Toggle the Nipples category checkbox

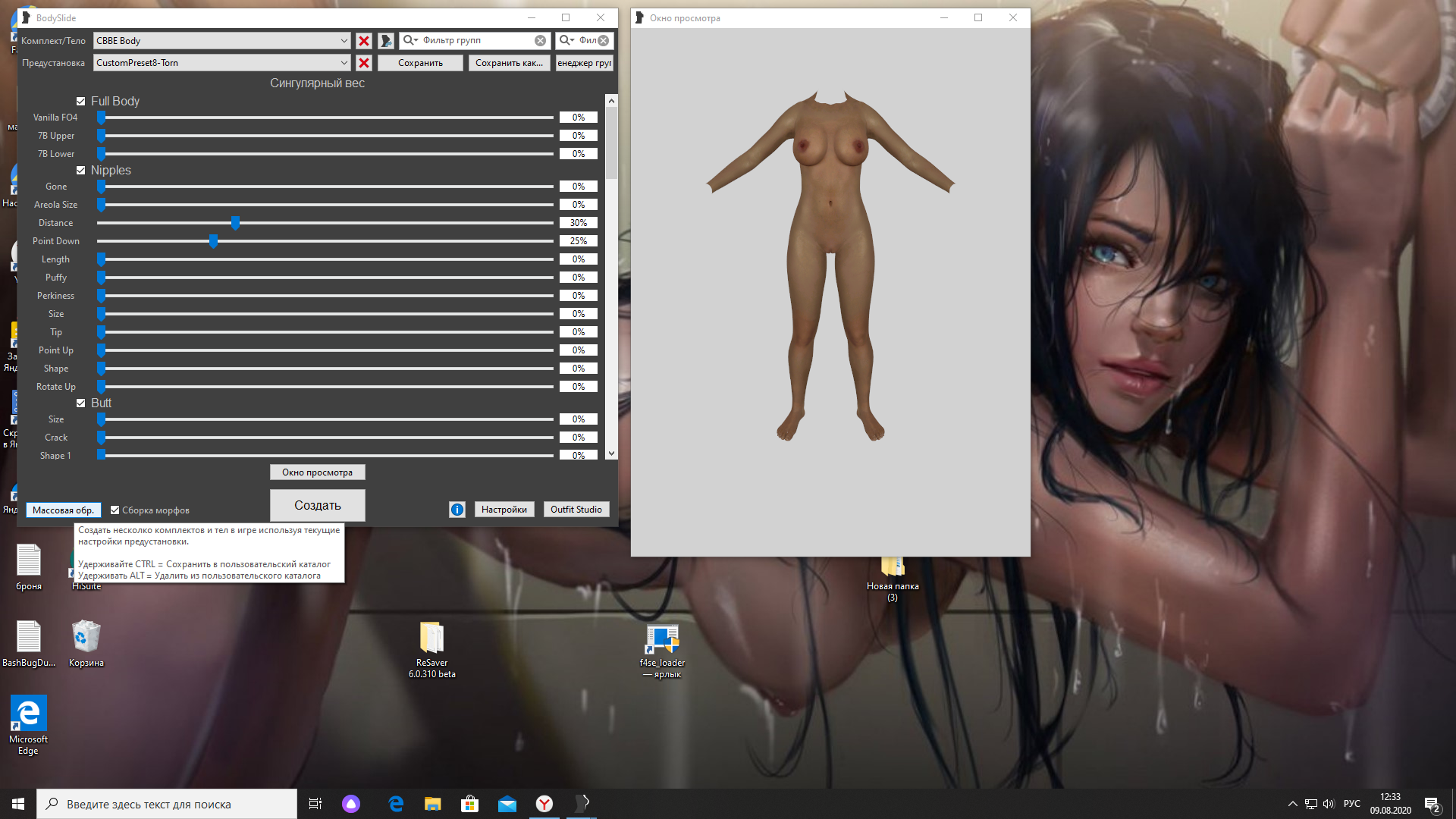coord(80,171)
